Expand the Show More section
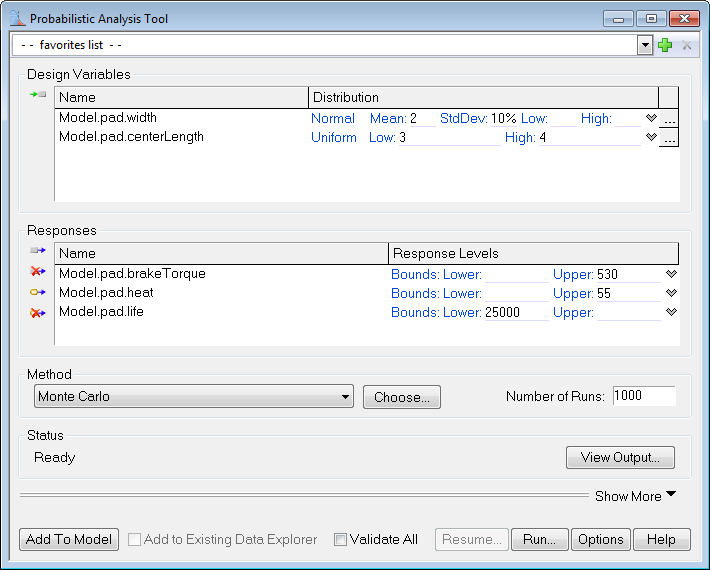Screen dimensions: 710x570 [x=636, y=496]
